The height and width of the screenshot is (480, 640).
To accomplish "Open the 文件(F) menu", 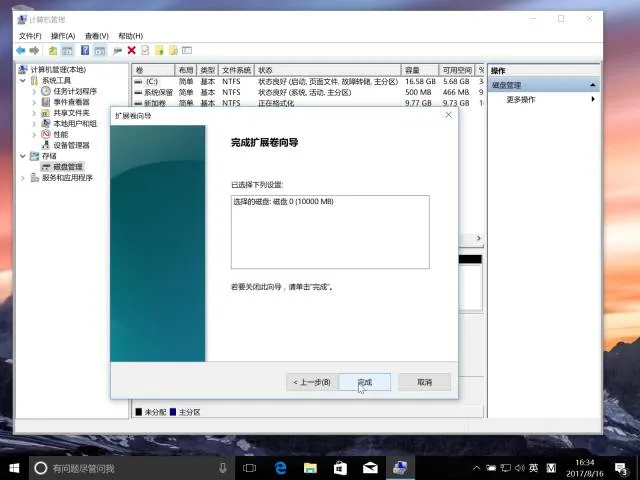I will click(x=30, y=36).
